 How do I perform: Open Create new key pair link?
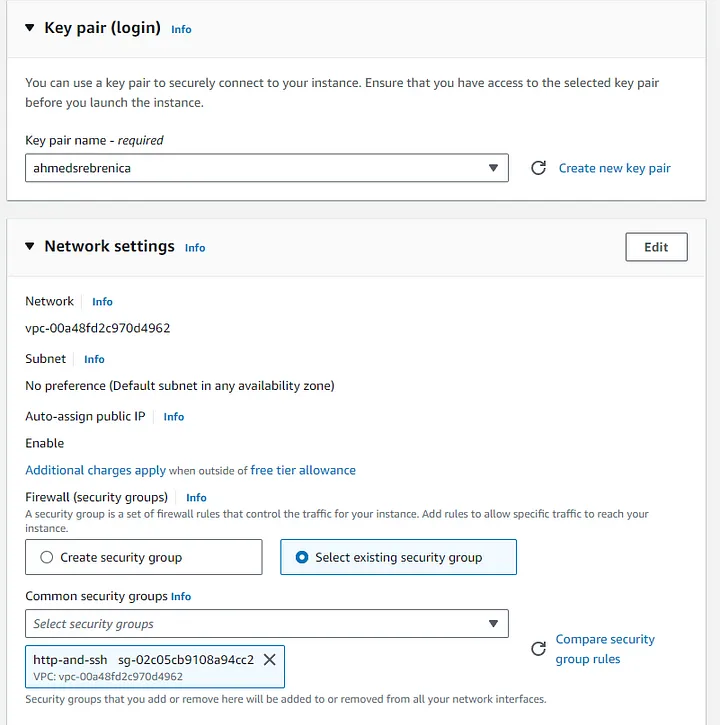coord(614,168)
